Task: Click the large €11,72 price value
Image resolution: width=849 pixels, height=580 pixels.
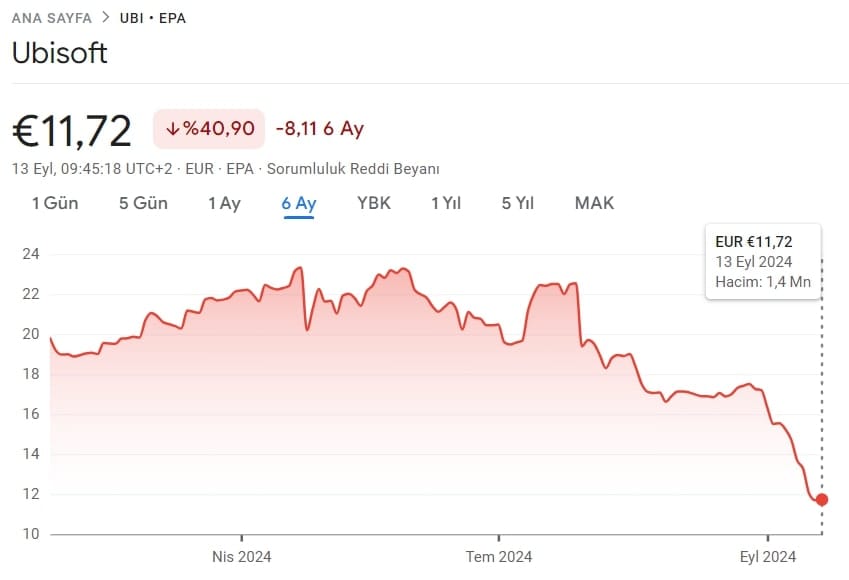Action: (72, 130)
